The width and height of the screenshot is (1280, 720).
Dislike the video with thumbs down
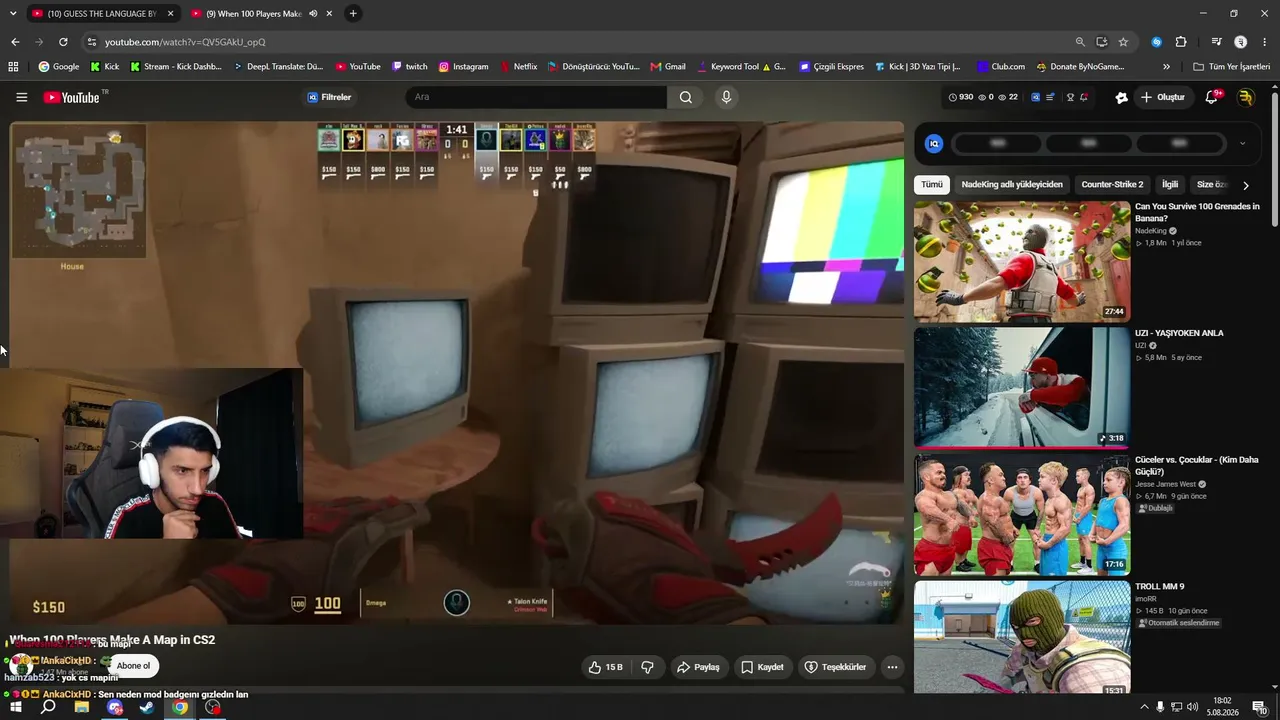pos(647,667)
